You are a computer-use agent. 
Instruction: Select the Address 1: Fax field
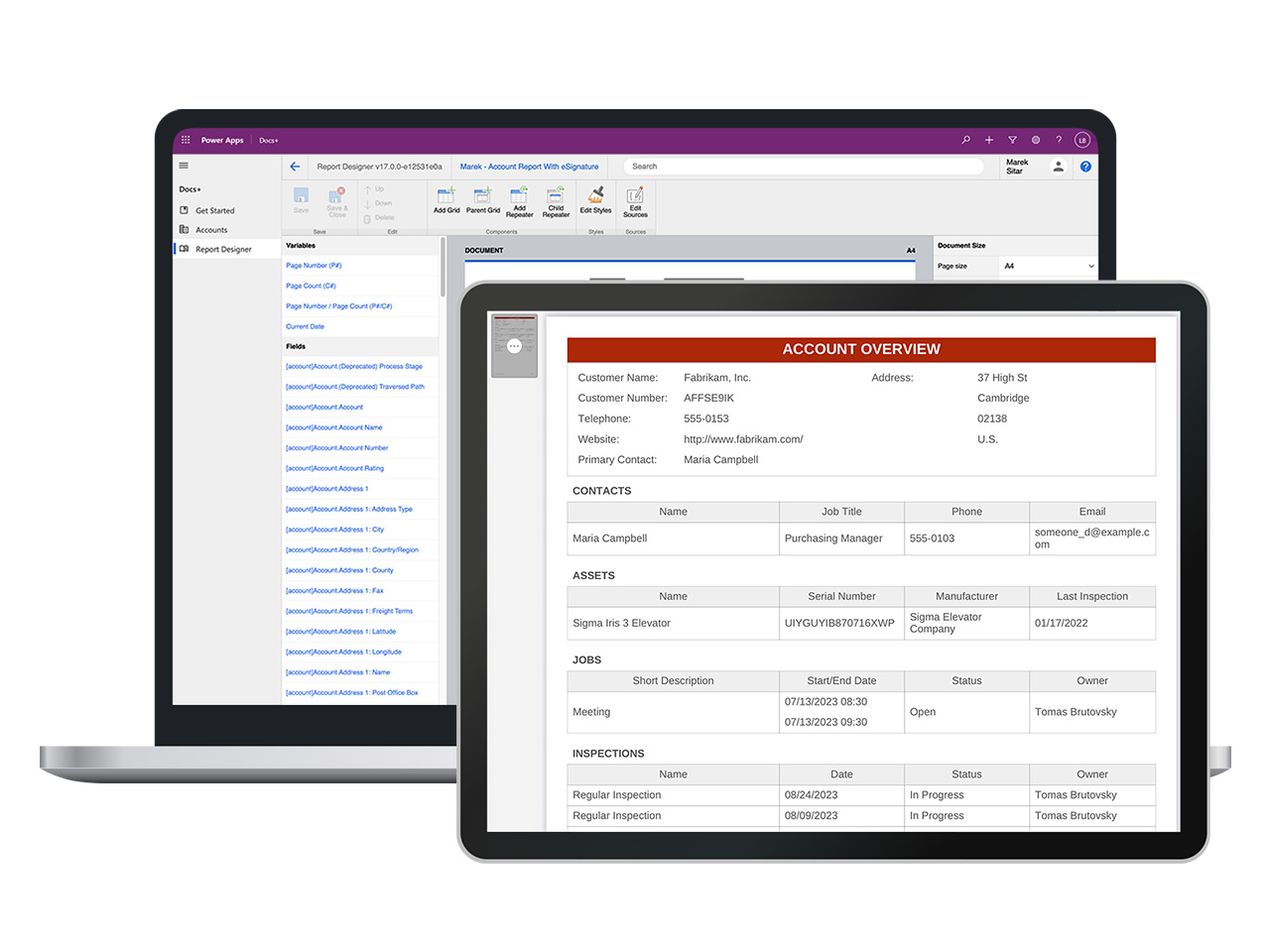click(x=334, y=591)
